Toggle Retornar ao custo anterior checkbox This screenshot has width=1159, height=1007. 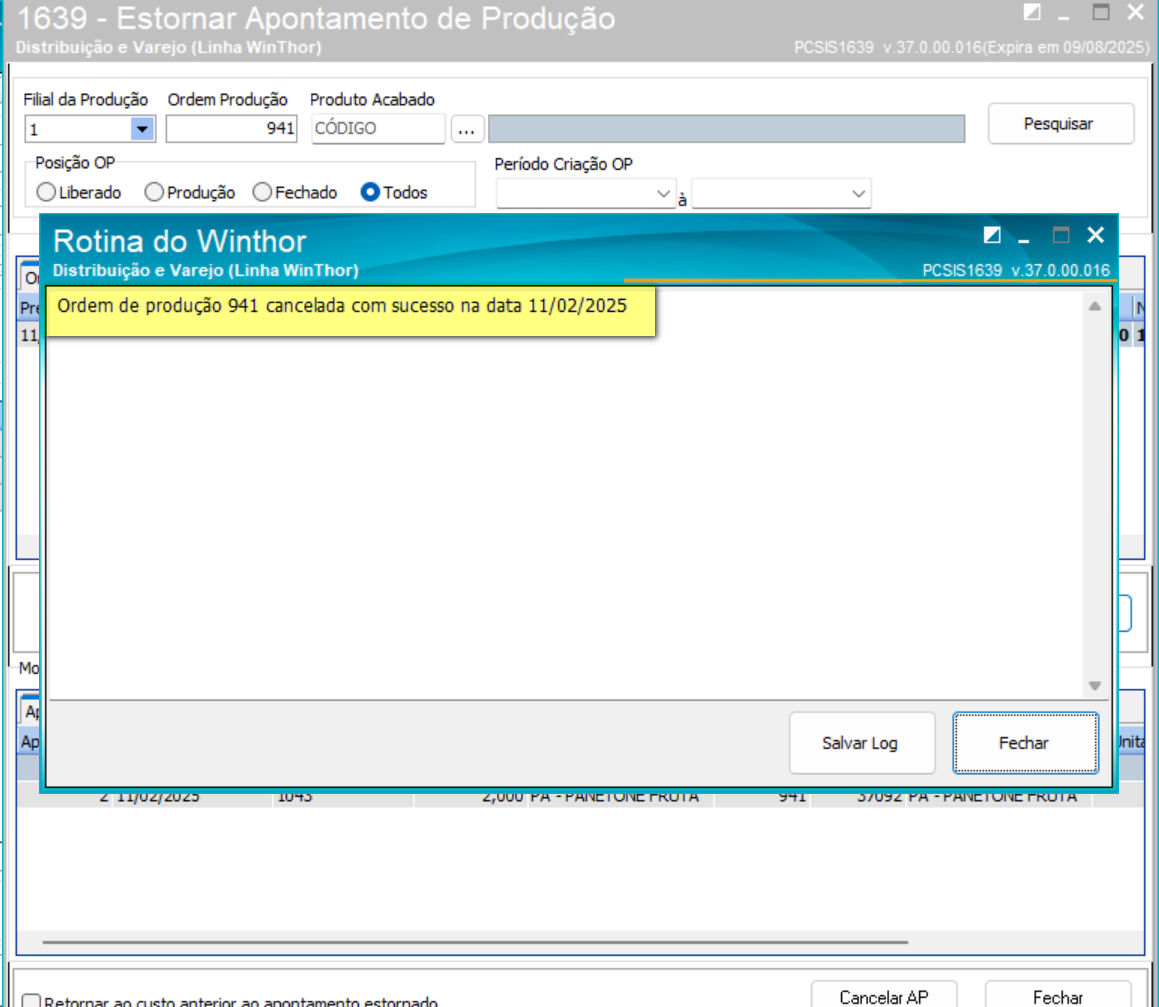pos(31,1001)
